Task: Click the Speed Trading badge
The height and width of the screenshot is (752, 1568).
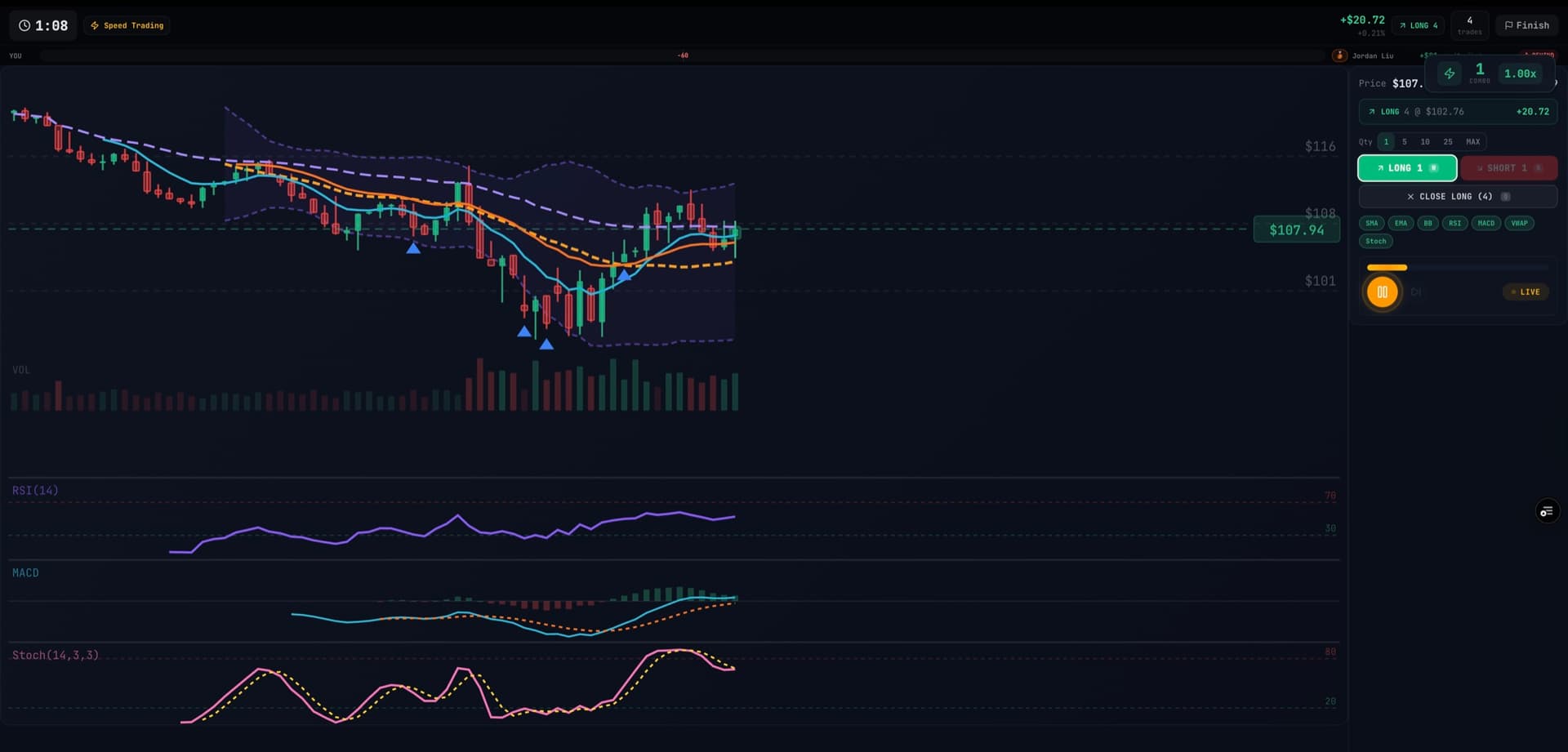Action: 127,26
